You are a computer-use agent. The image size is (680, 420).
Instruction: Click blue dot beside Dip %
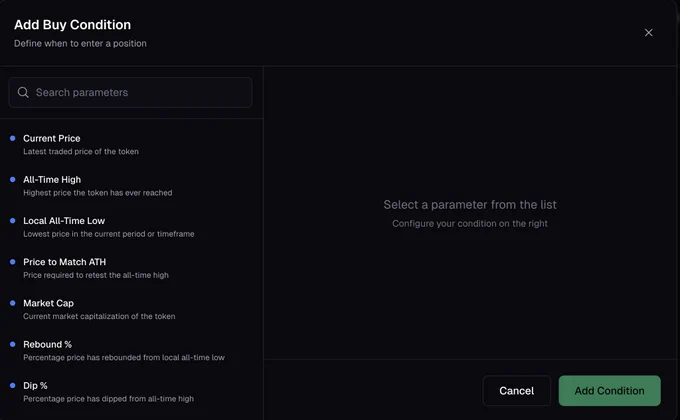click(x=13, y=386)
